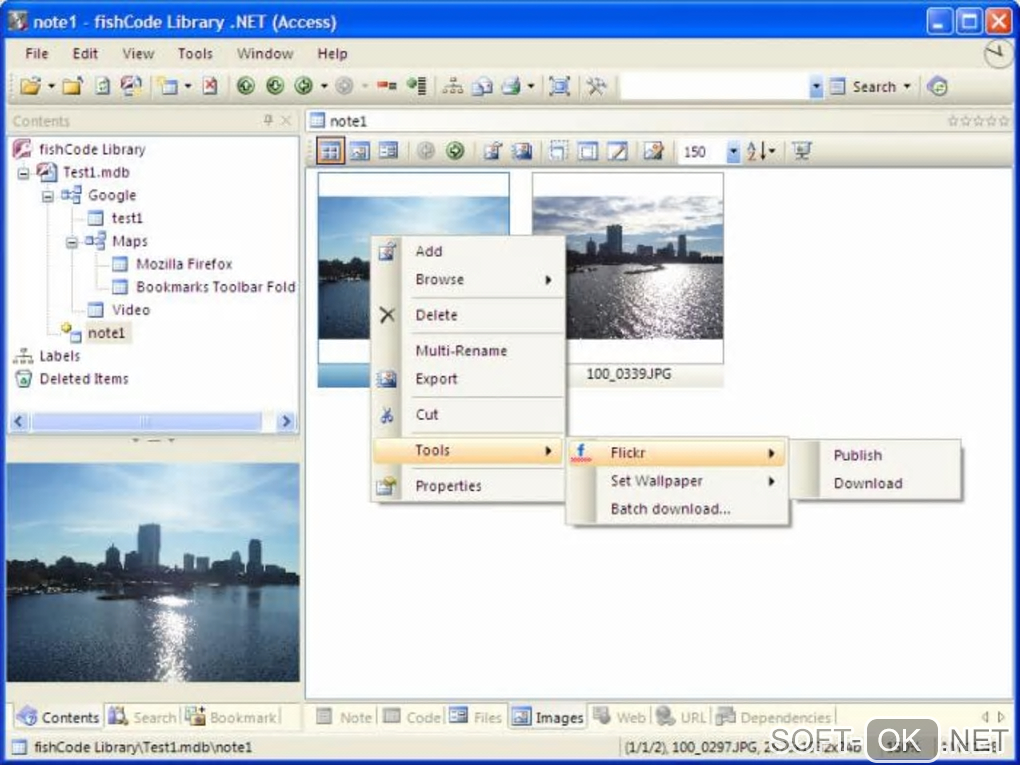Click the web sync icon after Search
This screenshot has width=1020, height=765.
point(937,86)
